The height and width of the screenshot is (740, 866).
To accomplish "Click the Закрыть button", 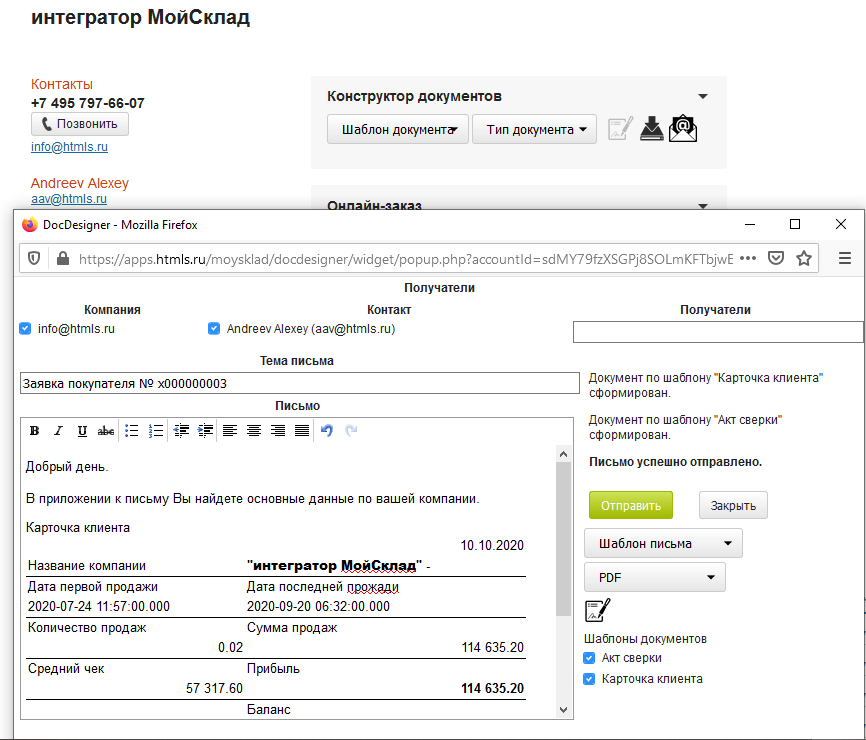I will 733,506.
